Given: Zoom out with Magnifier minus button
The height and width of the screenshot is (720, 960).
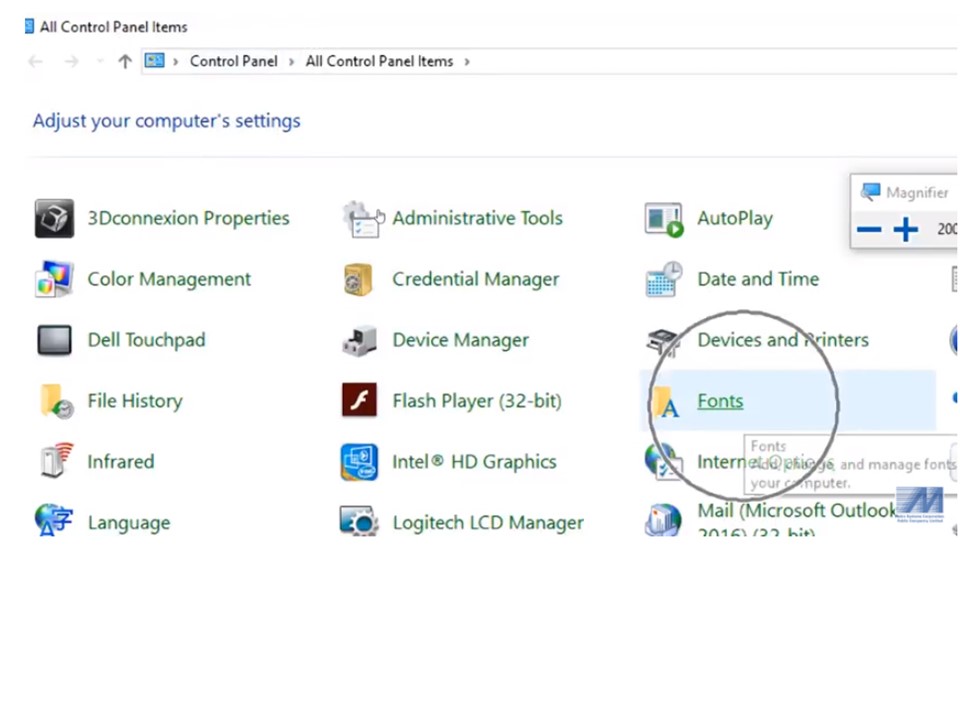Looking at the screenshot, I should [869, 230].
